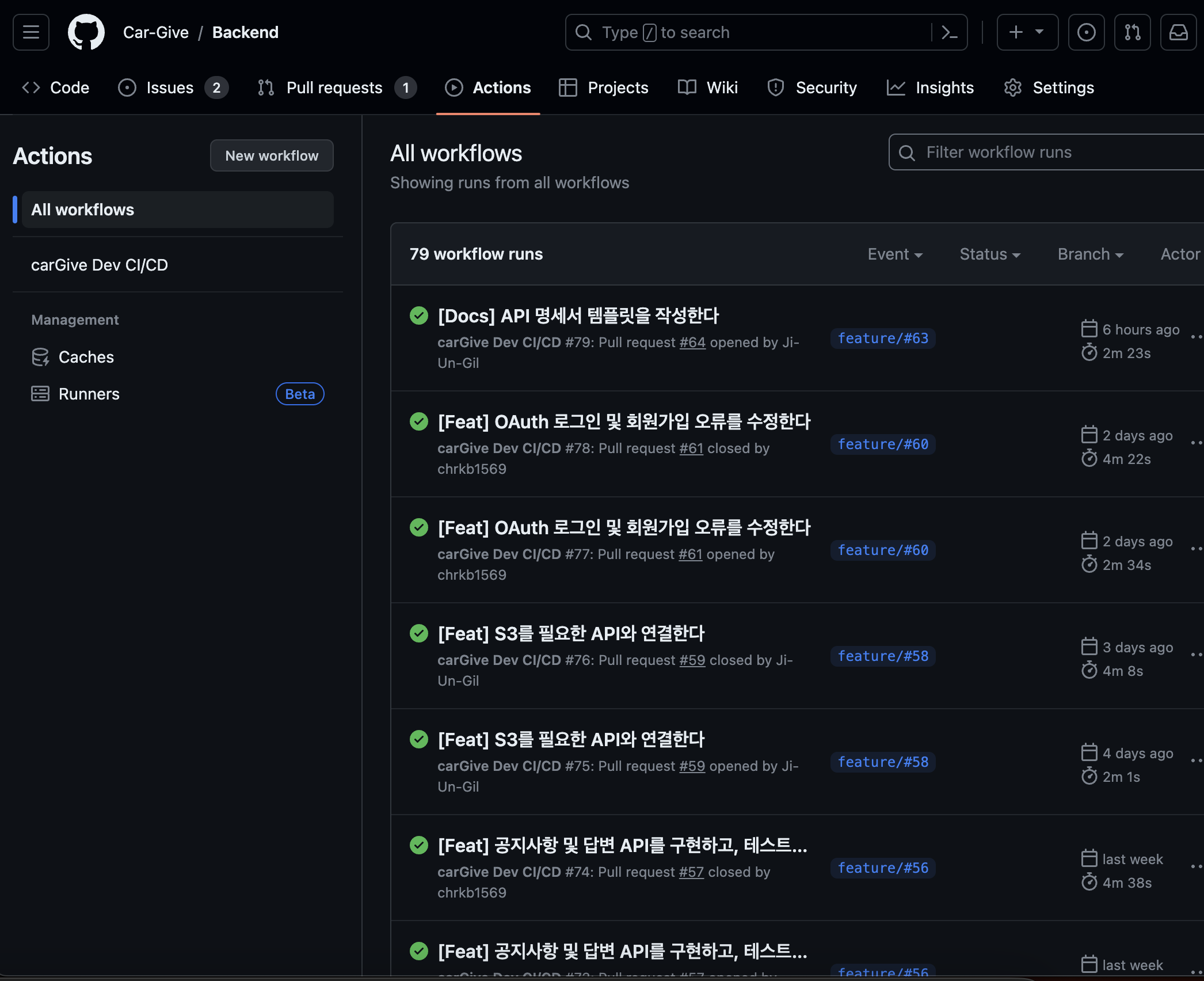Switch to the Wiki tab
This screenshot has width=1204, height=981.
pos(708,88)
